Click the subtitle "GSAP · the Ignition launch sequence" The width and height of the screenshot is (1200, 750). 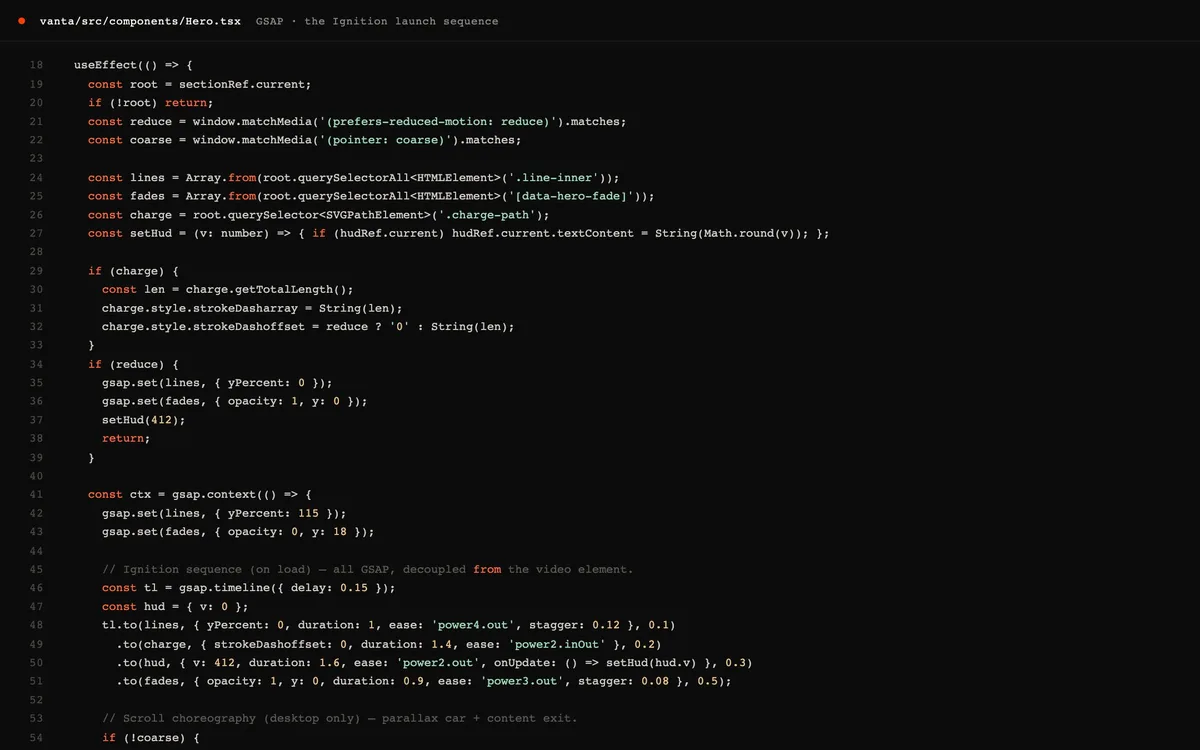(x=377, y=21)
